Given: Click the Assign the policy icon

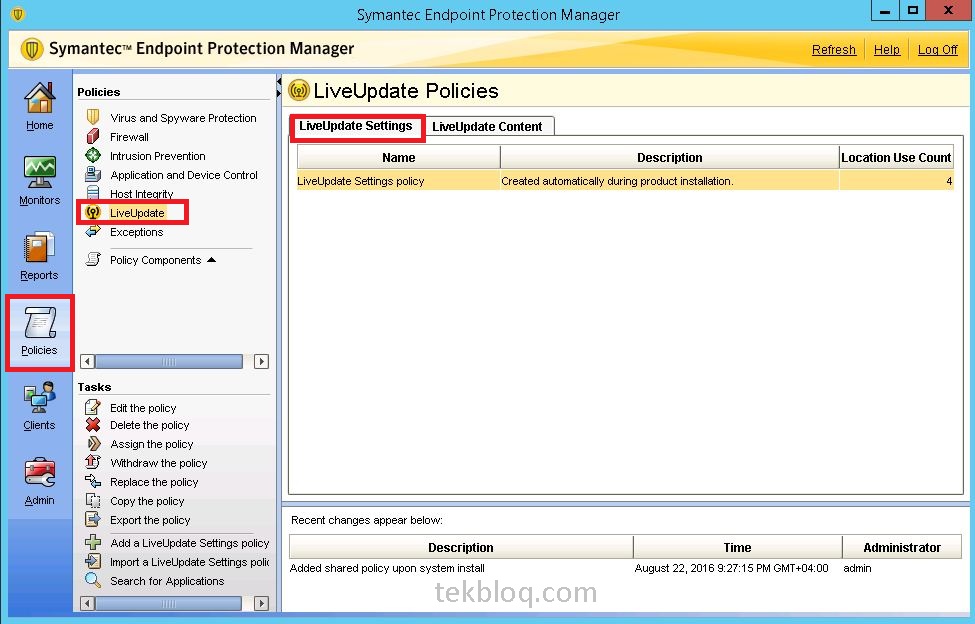Looking at the screenshot, I should click(93, 444).
